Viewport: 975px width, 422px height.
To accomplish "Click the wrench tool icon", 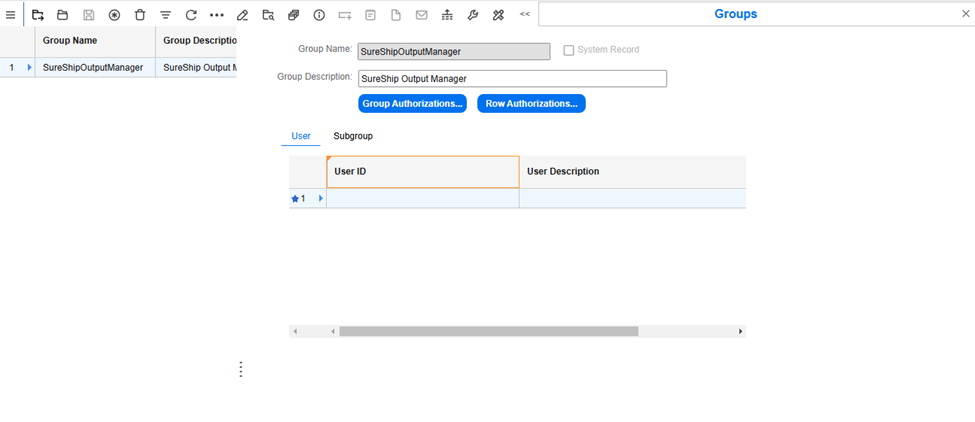I will [x=473, y=15].
